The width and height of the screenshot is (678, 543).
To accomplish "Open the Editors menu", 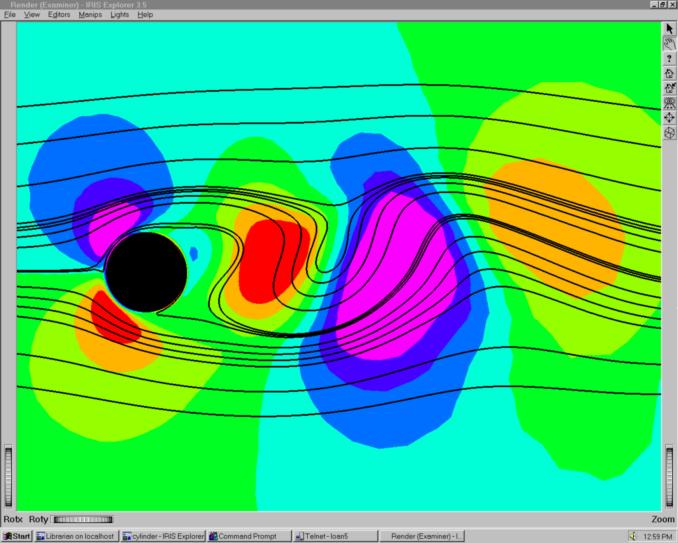I will pos(58,15).
